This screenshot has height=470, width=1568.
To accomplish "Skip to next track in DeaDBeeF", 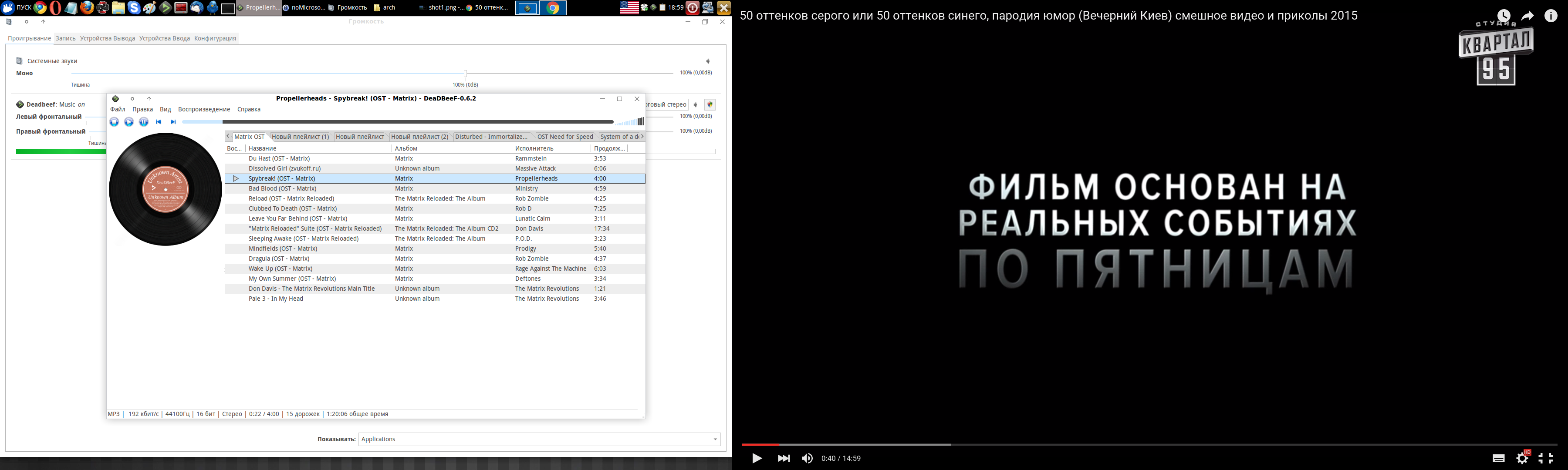I will pos(173,122).
